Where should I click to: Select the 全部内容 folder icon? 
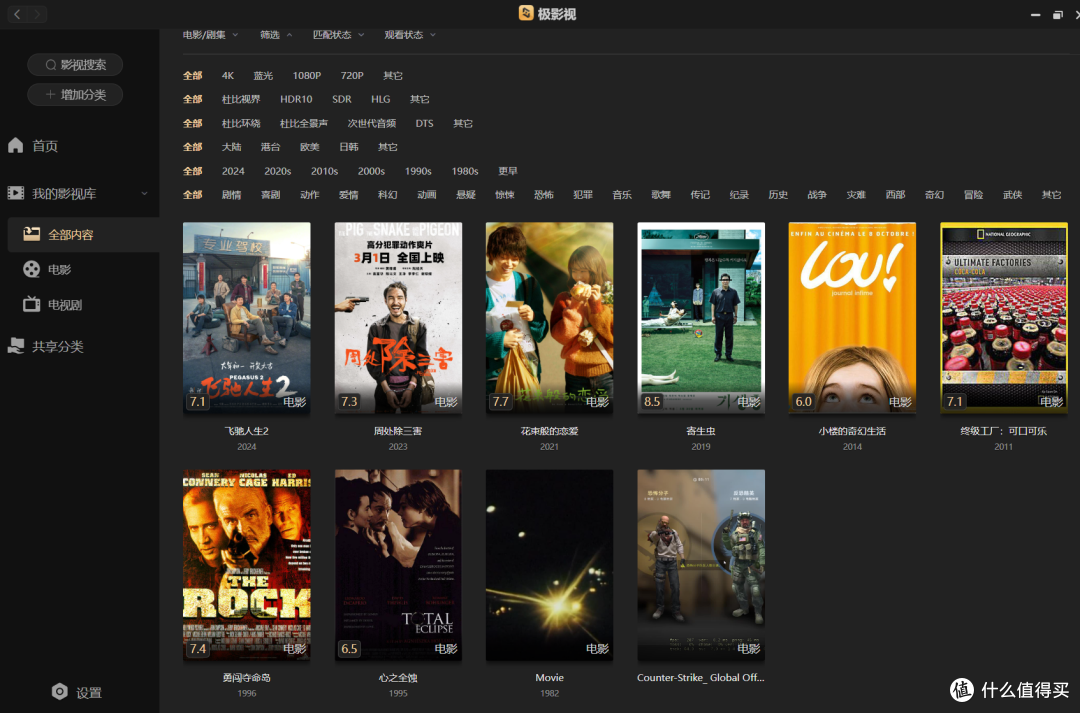click(32, 234)
